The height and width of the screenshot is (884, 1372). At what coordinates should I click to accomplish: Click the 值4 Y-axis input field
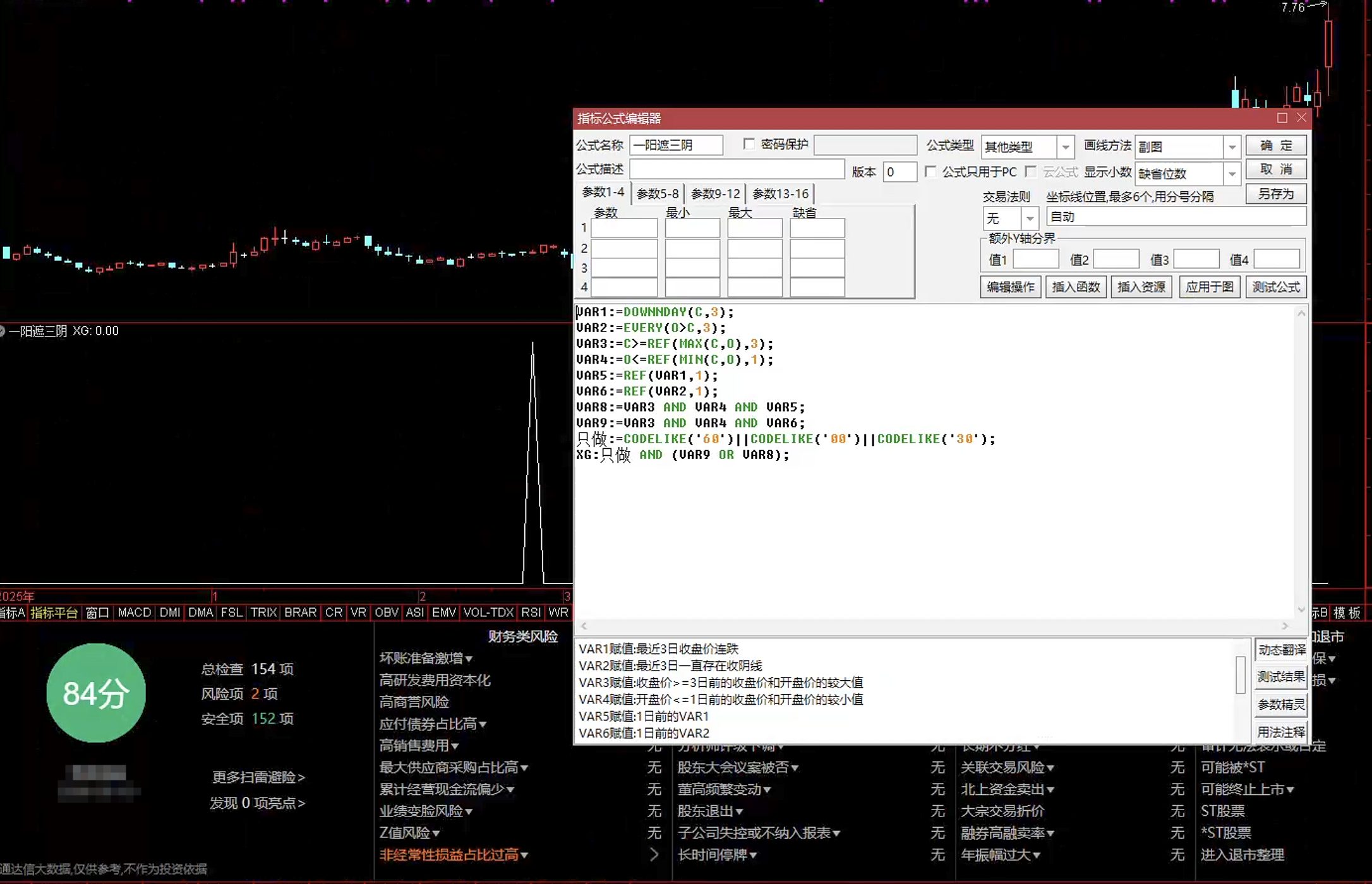click(1277, 259)
